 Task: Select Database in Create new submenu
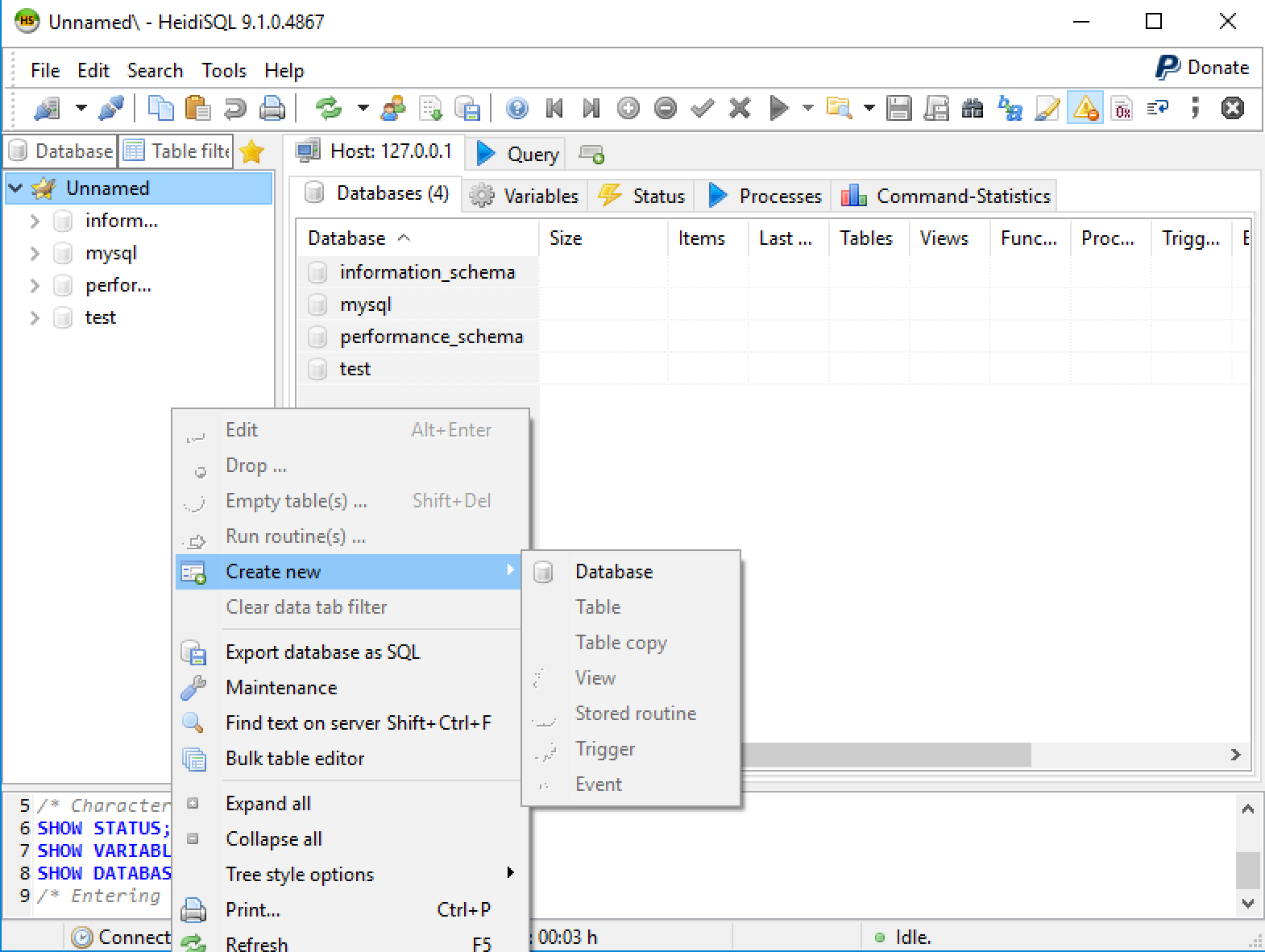(631, 572)
